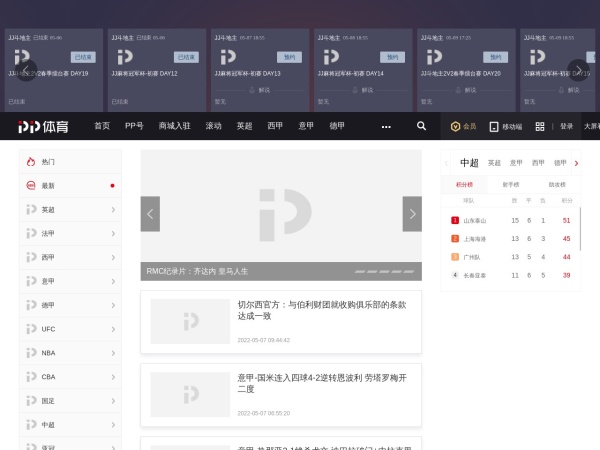The image size is (600, 450).
Task: Expand NBA category in sidebar
Action: point(113,353)
